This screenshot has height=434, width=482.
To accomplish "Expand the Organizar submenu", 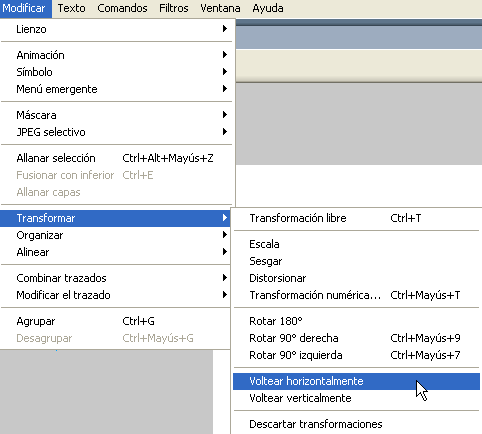I will click(x=115, y=235).
